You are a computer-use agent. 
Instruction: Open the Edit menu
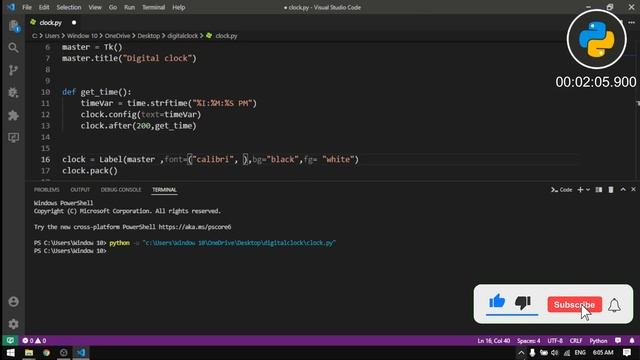click(x=44, y=7)
